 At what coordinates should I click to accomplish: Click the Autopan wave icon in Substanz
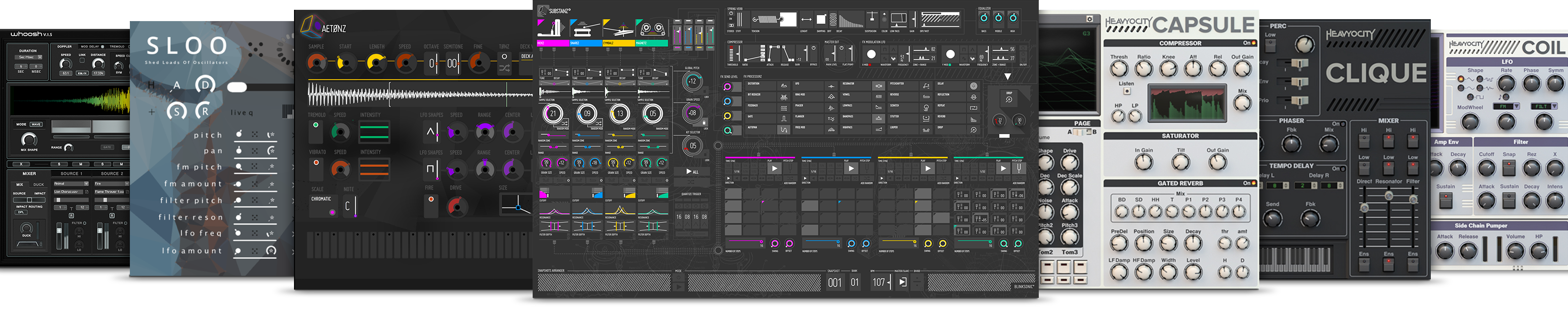tap(784, 130)
